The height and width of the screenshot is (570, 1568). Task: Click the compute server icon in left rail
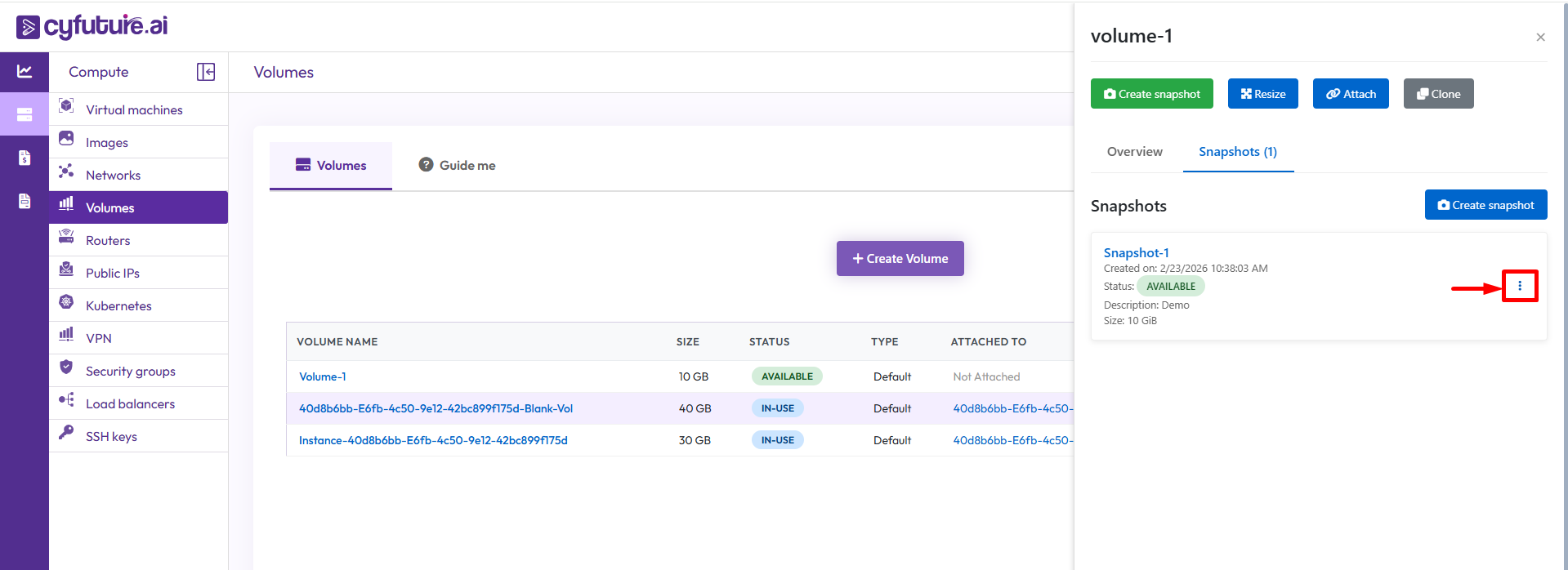click(25, 114)
